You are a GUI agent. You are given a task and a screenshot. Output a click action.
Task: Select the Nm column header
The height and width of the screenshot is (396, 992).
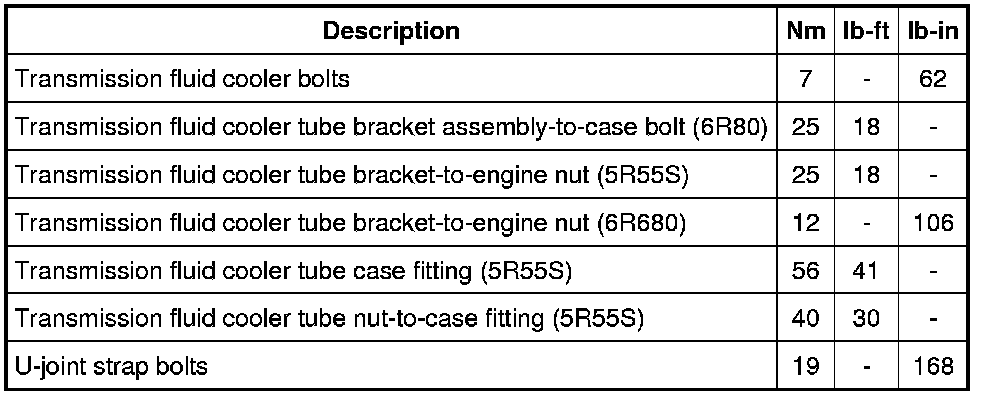806,31
